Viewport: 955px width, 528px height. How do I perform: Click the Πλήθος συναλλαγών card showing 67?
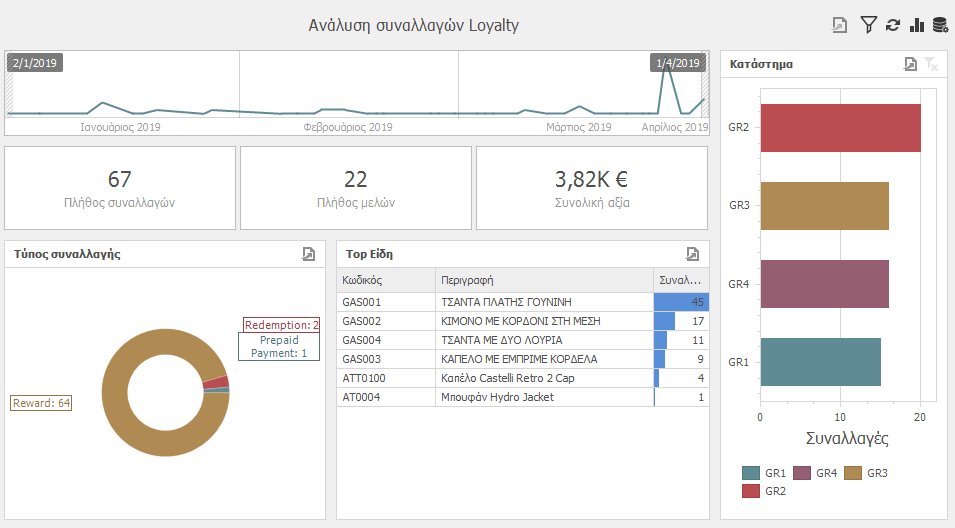pyautogui.click(x=120, y=188)
